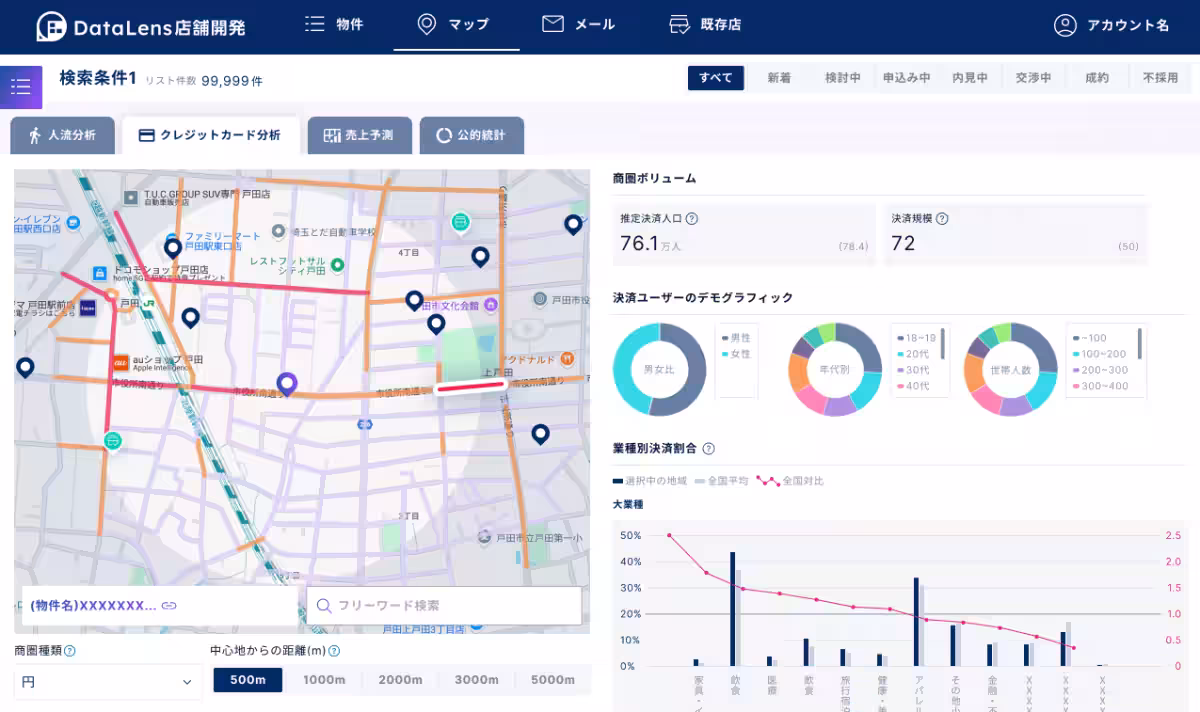Click help icon beside 決済規模

[x=942, y=218]
